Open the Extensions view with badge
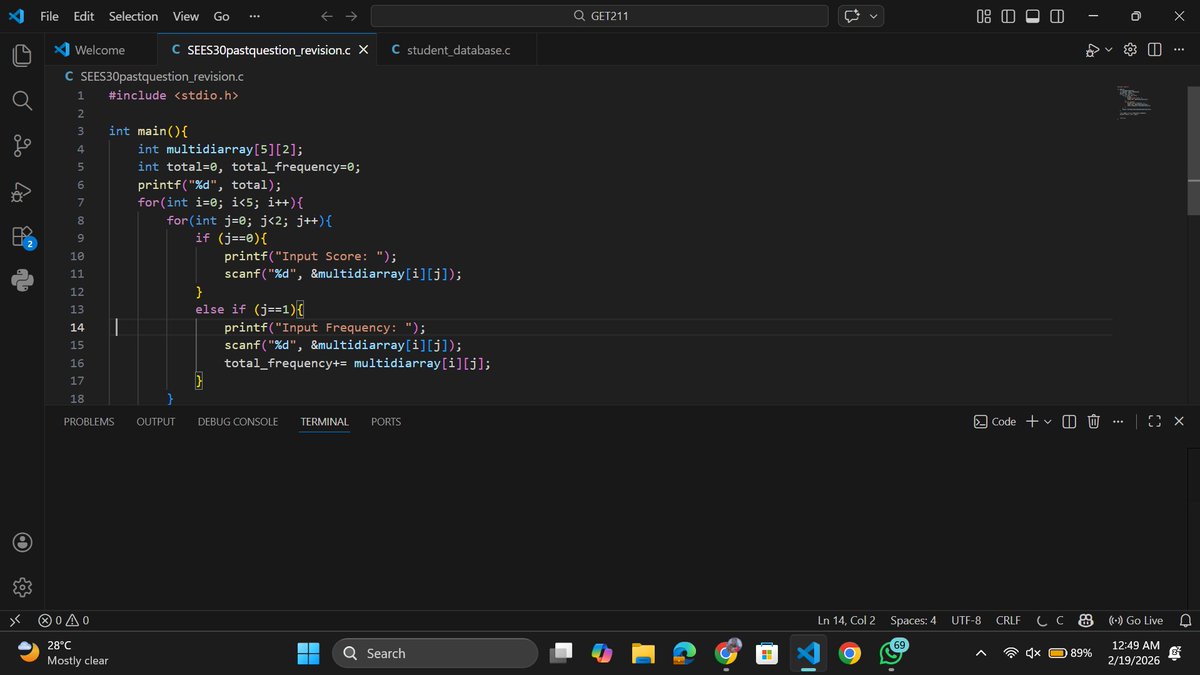This screenshot has width=1200, height=675. [22, 237]
